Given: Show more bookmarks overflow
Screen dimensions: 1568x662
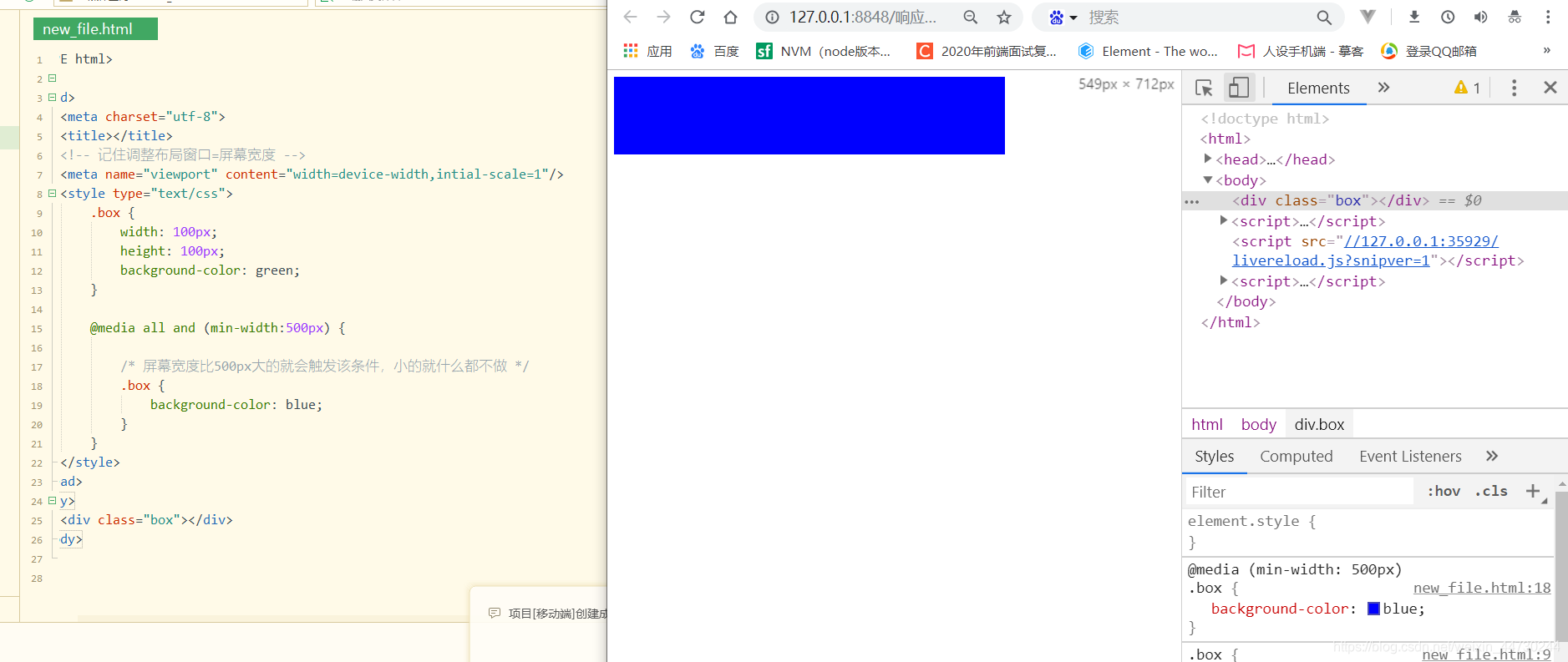Looking at the screenshot, I should click(1546, 50).
